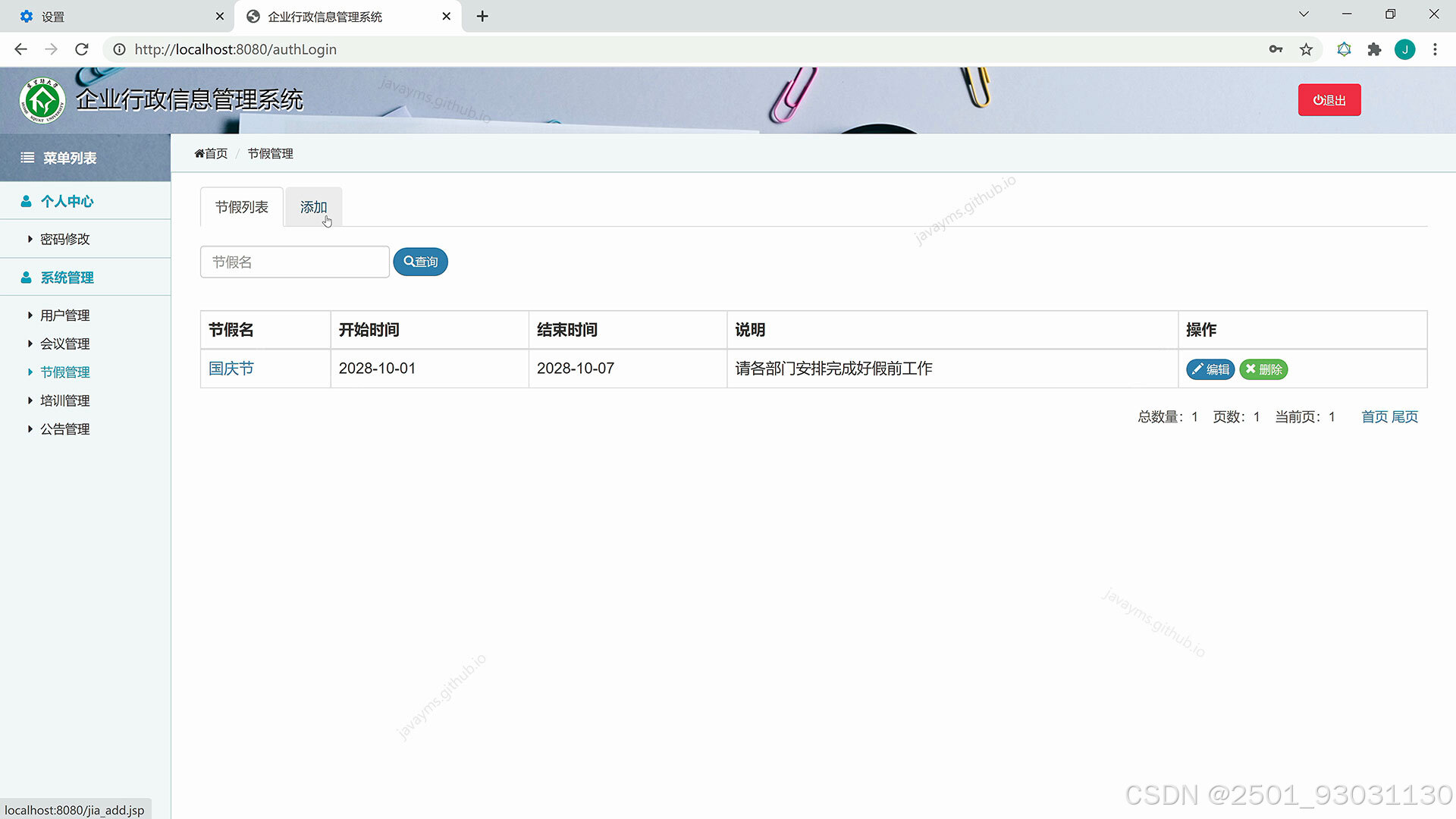This screenshot has height=819, width=1456.
Task: Open 会议管理 in sidebar
Action: pos(64,344)
